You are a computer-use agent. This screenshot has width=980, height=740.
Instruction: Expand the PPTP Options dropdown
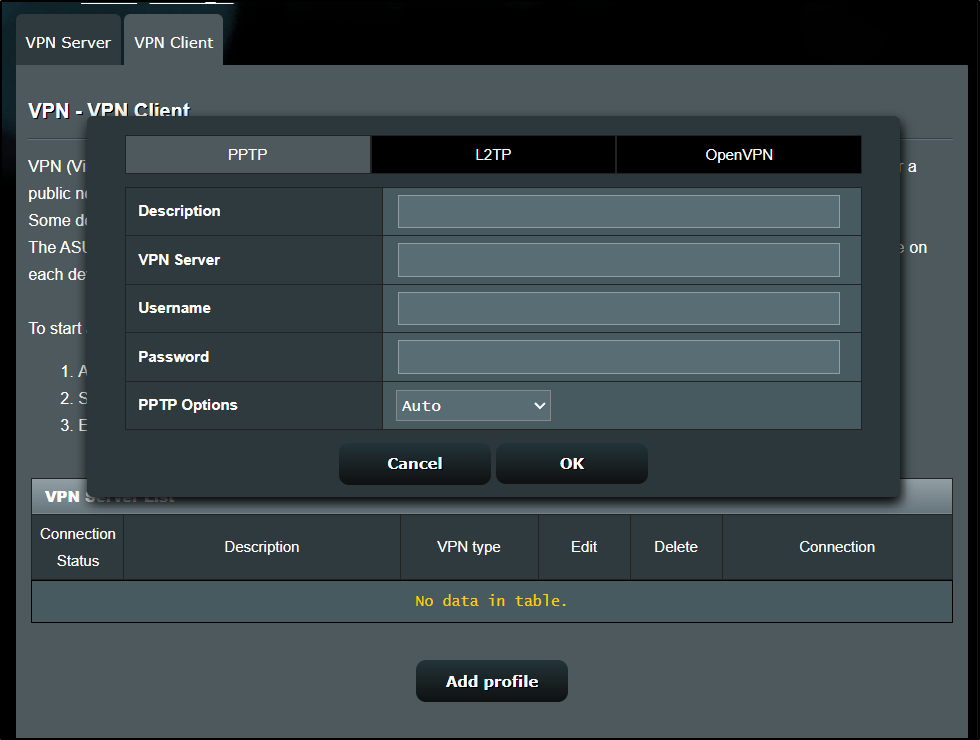coord(473,406)
